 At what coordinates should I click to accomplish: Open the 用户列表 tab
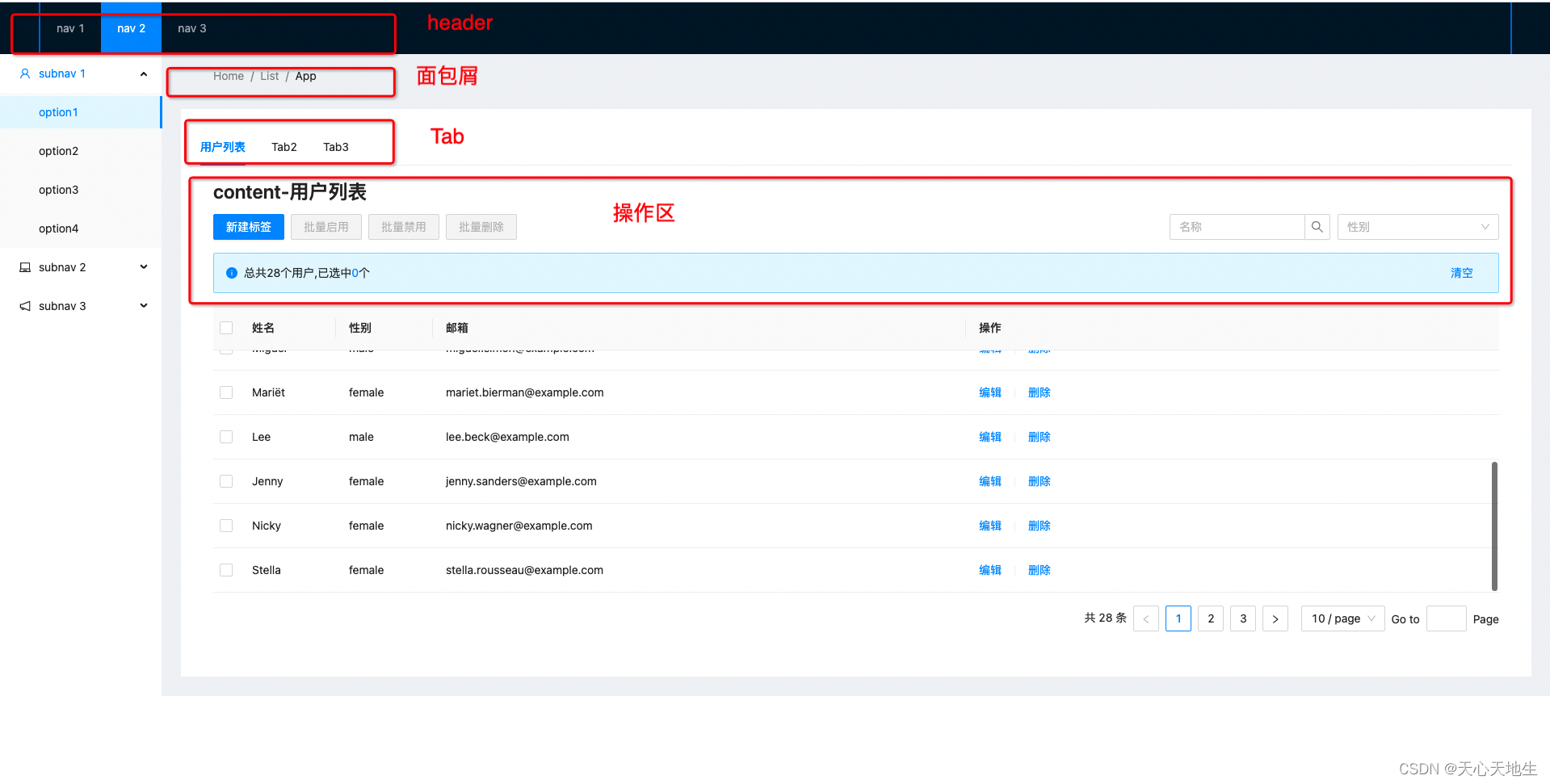pos(223,147)
